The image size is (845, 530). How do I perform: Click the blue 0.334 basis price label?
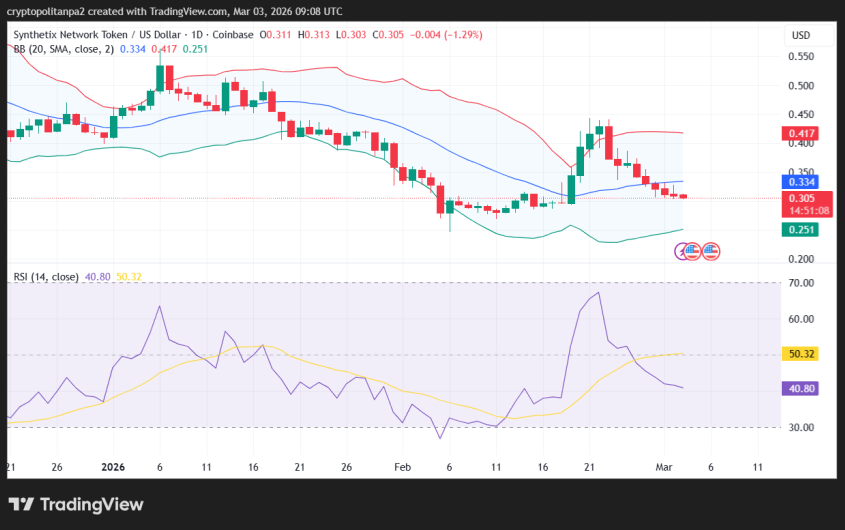coord(801,182)
